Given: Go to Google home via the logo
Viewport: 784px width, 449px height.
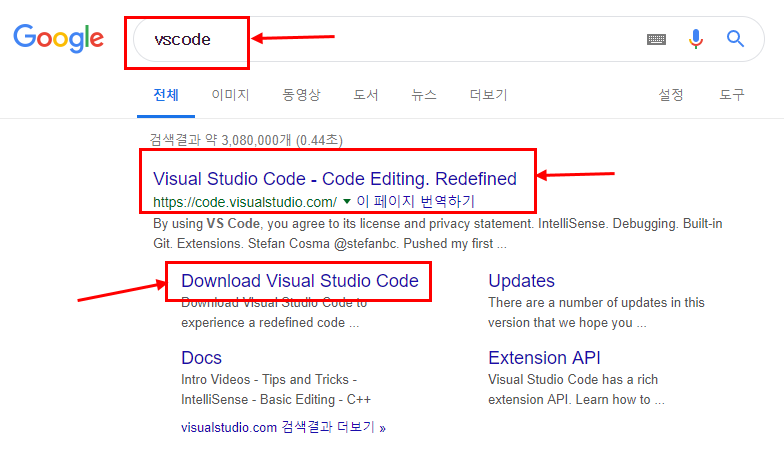Looking at the screenshot, I should point(58,38).
